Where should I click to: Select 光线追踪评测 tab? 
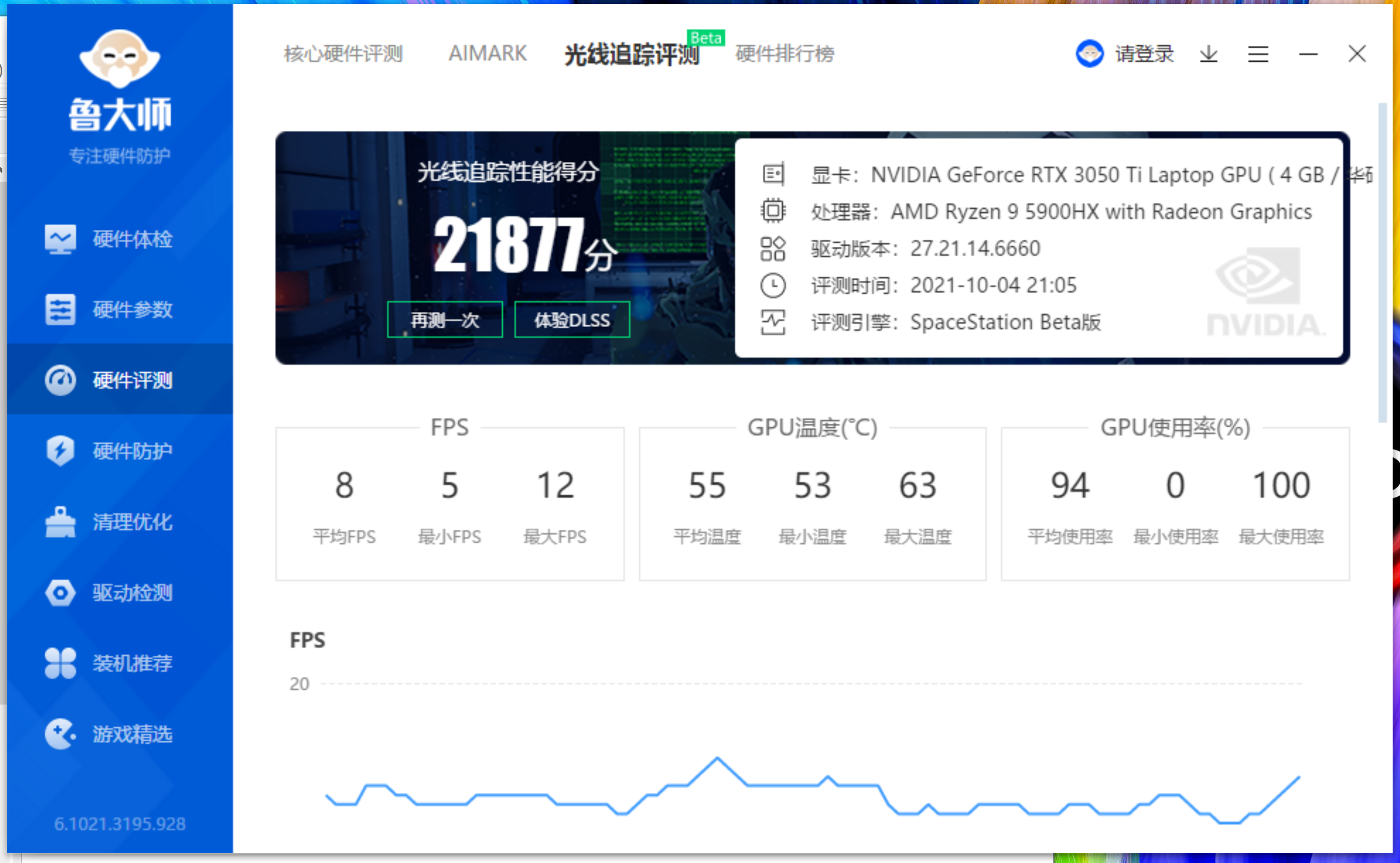[x=632, y=55]
